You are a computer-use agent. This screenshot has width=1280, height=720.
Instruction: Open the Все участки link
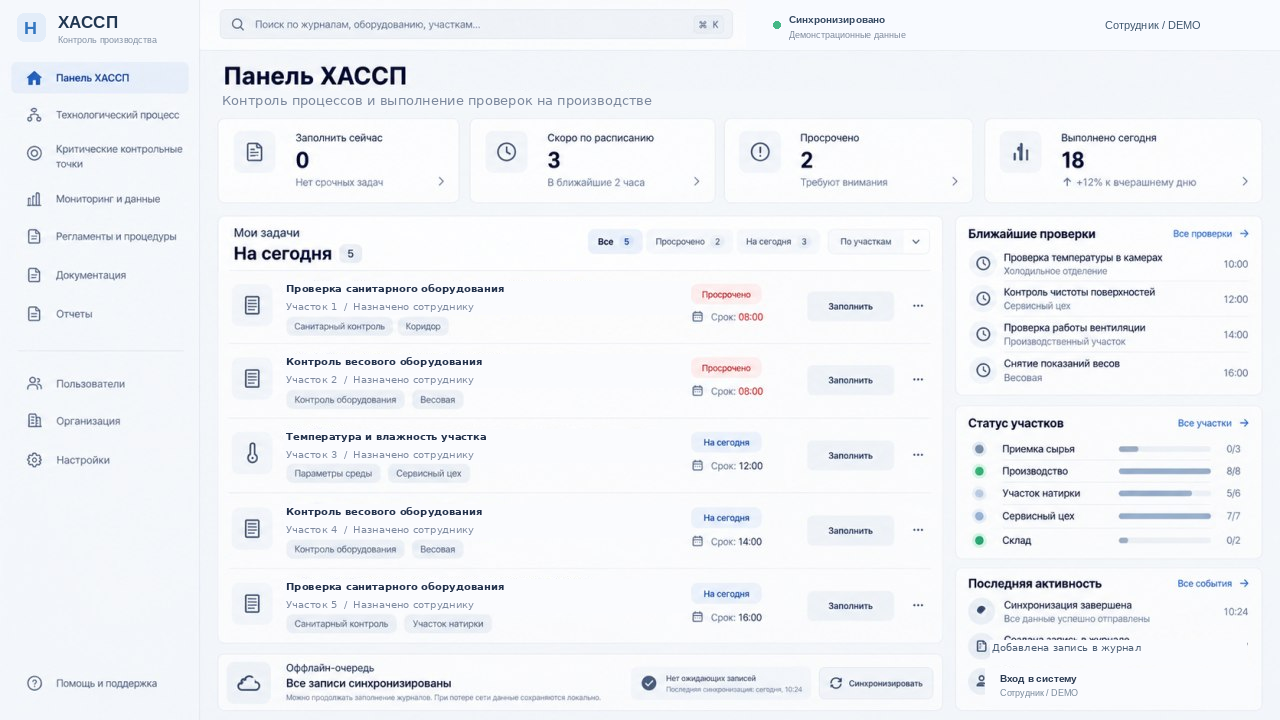point(1213,423)
